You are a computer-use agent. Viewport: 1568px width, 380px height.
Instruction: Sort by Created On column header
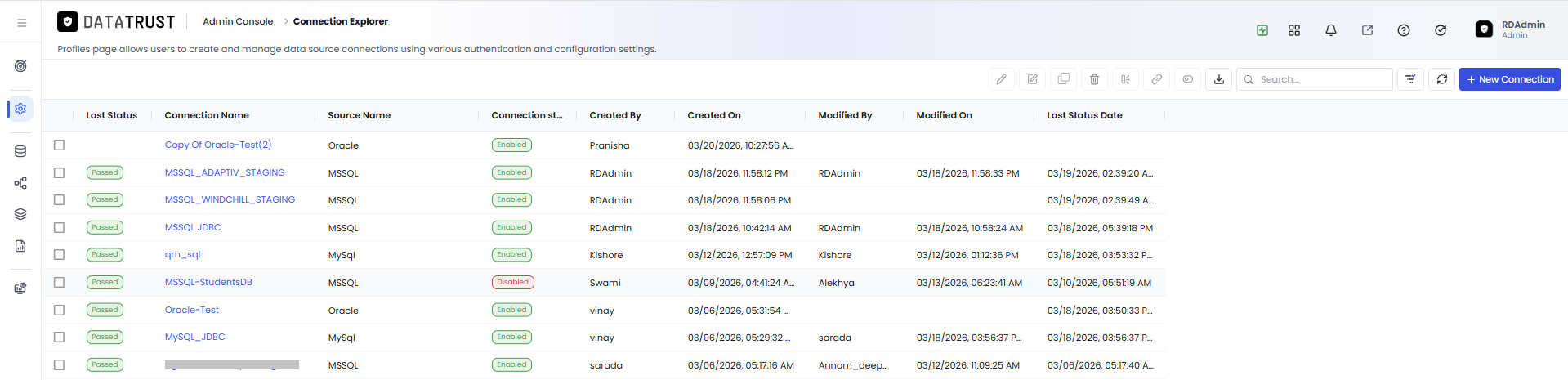(714, 115)
